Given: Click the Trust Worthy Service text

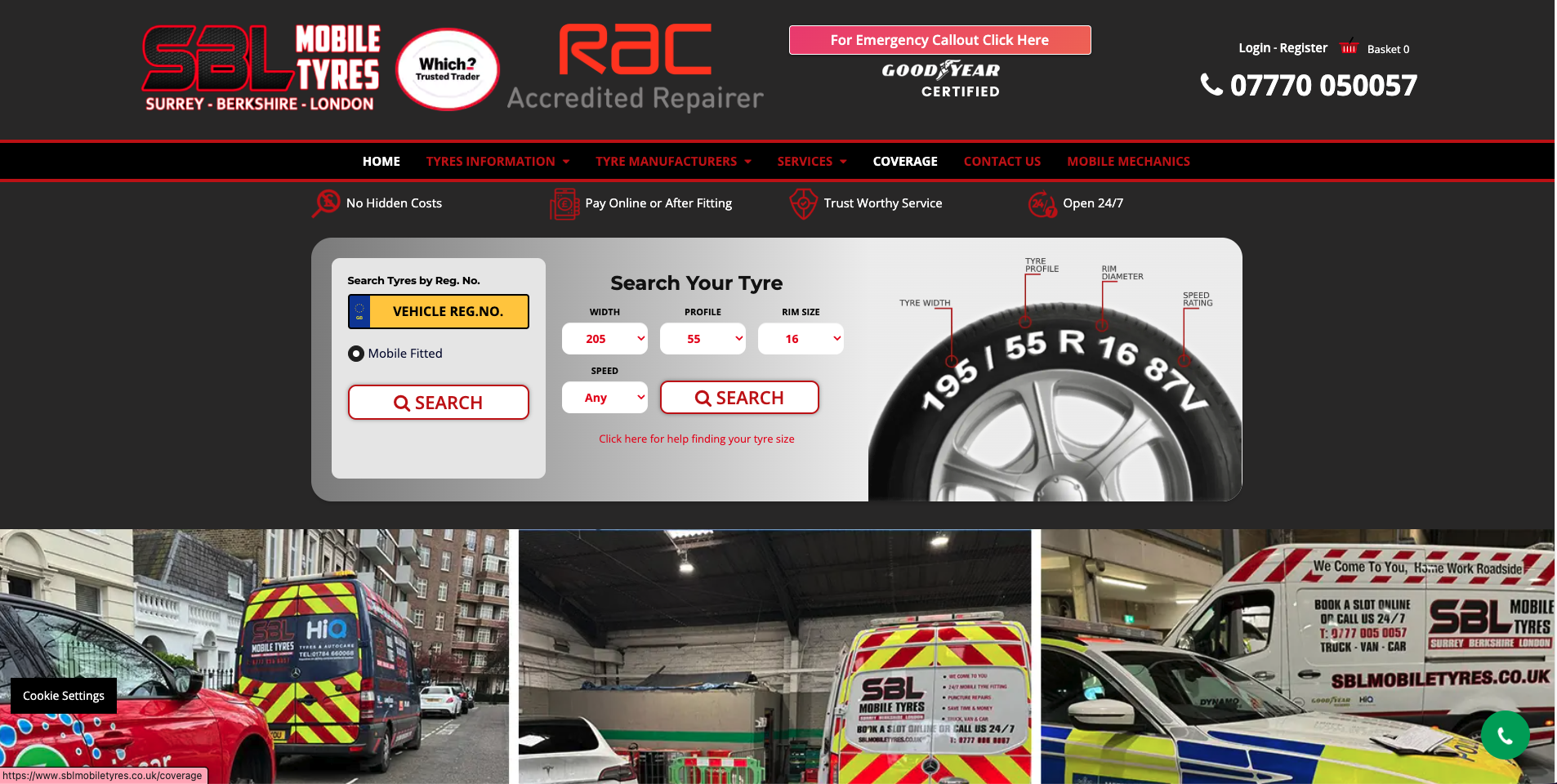Looking at the screenshot, I should click(883, 203).
